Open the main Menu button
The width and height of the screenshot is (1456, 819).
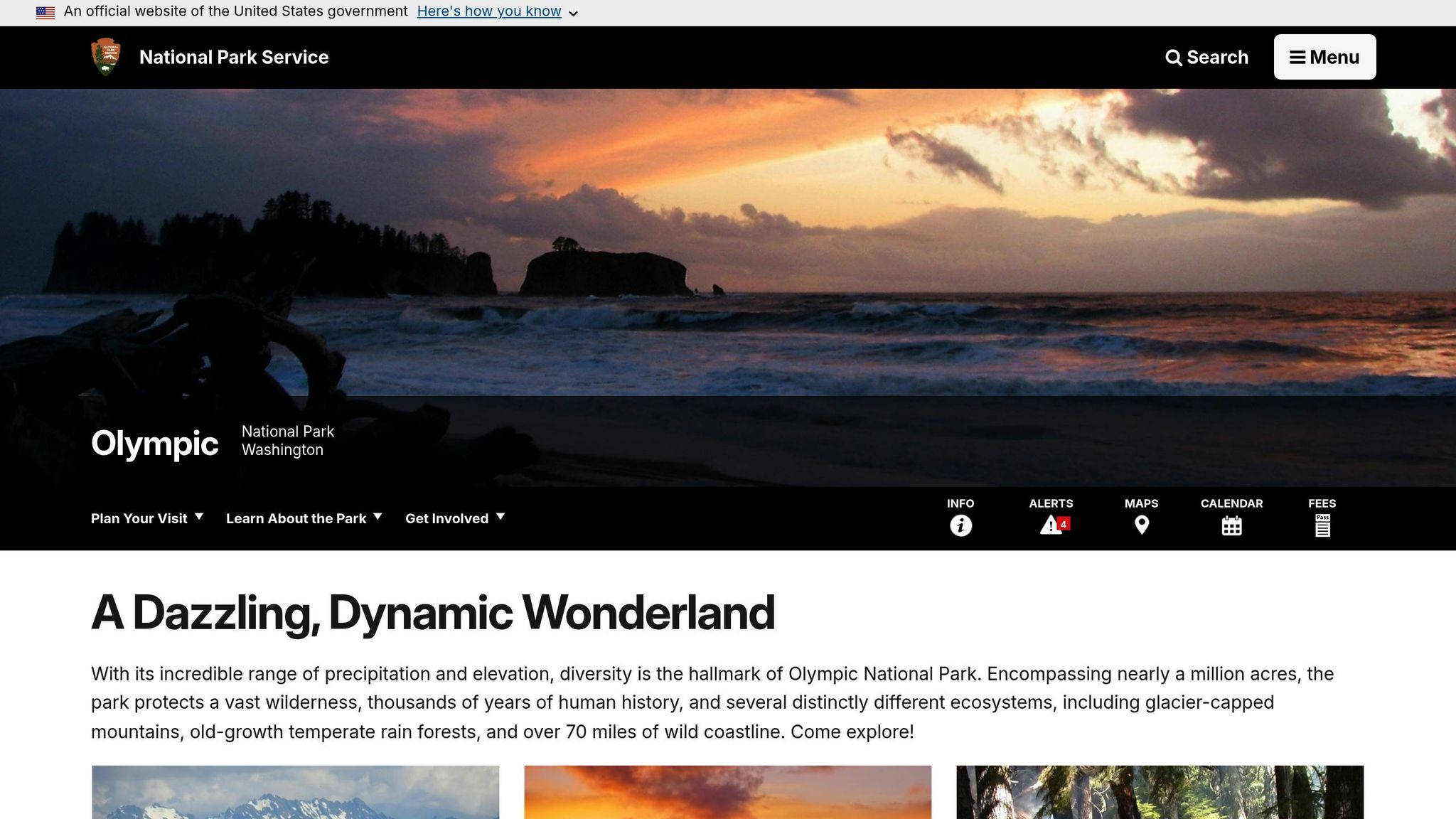tap(1324, 57)
